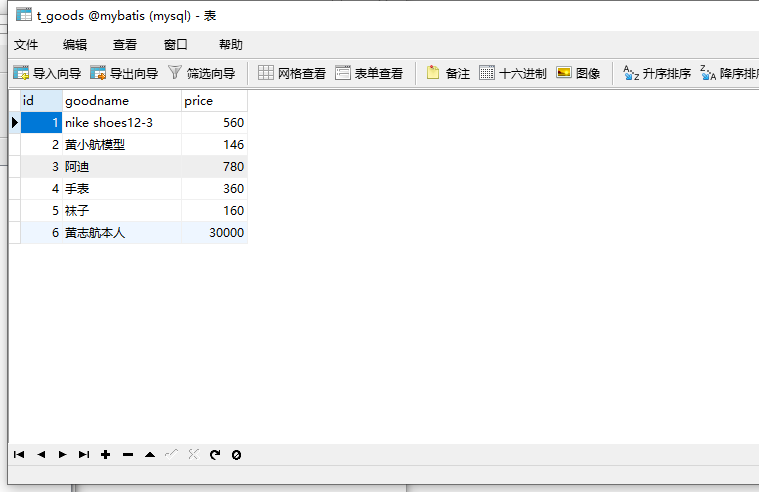
Task: Select the goodname cell '阿迪'
Action: pos(122,167)
